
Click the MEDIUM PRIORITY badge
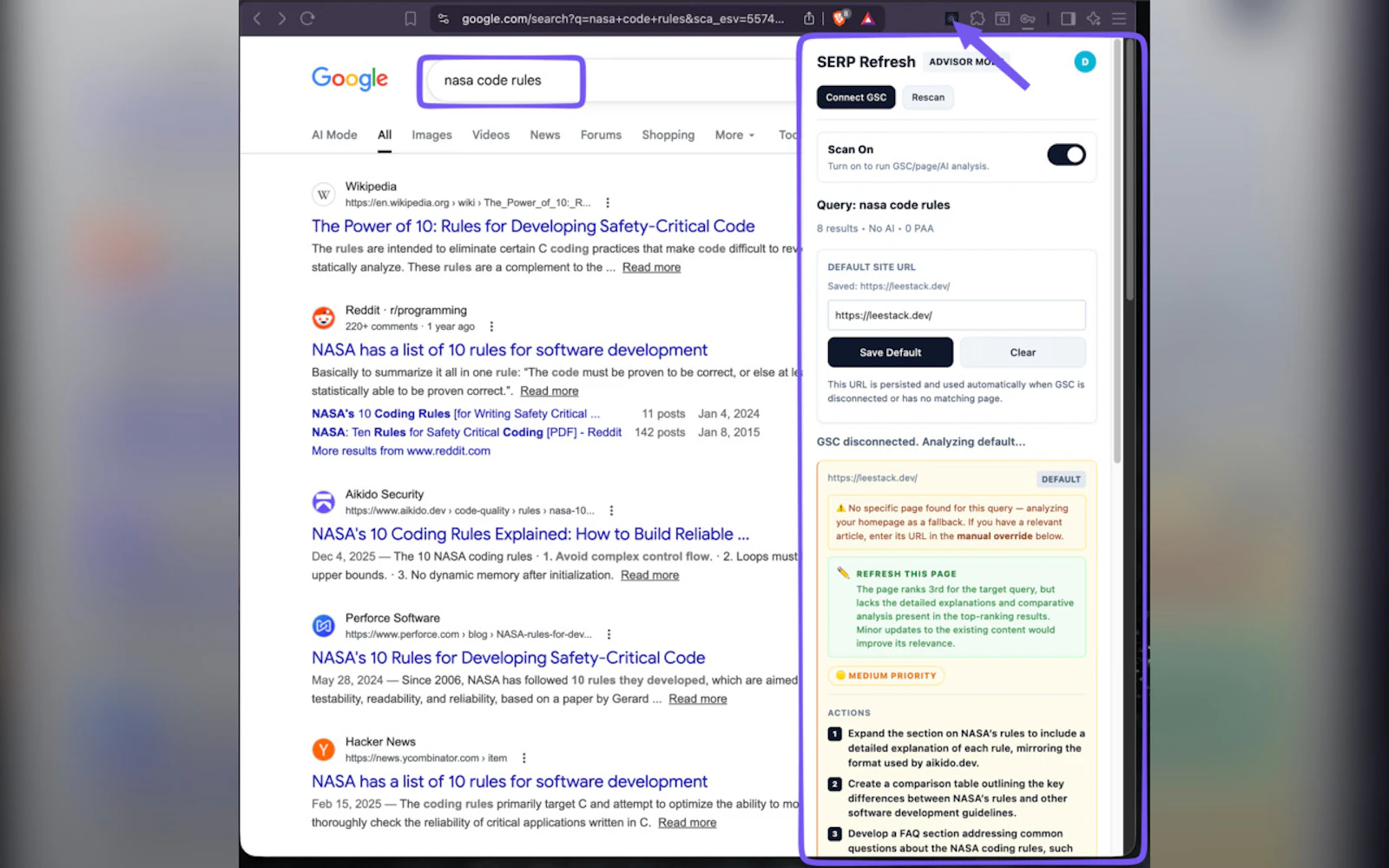tap(885, 675)
